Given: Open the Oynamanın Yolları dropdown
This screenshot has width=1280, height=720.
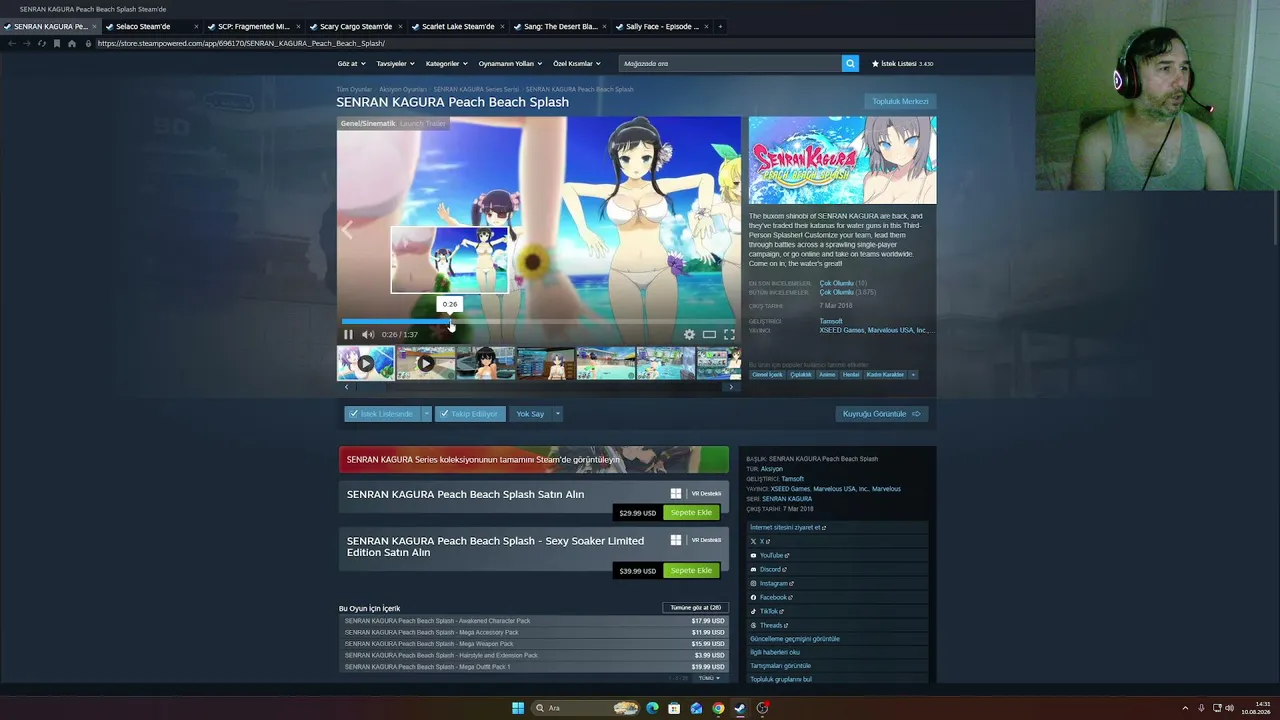Looking at the screenshot, I should click(510, 63).
